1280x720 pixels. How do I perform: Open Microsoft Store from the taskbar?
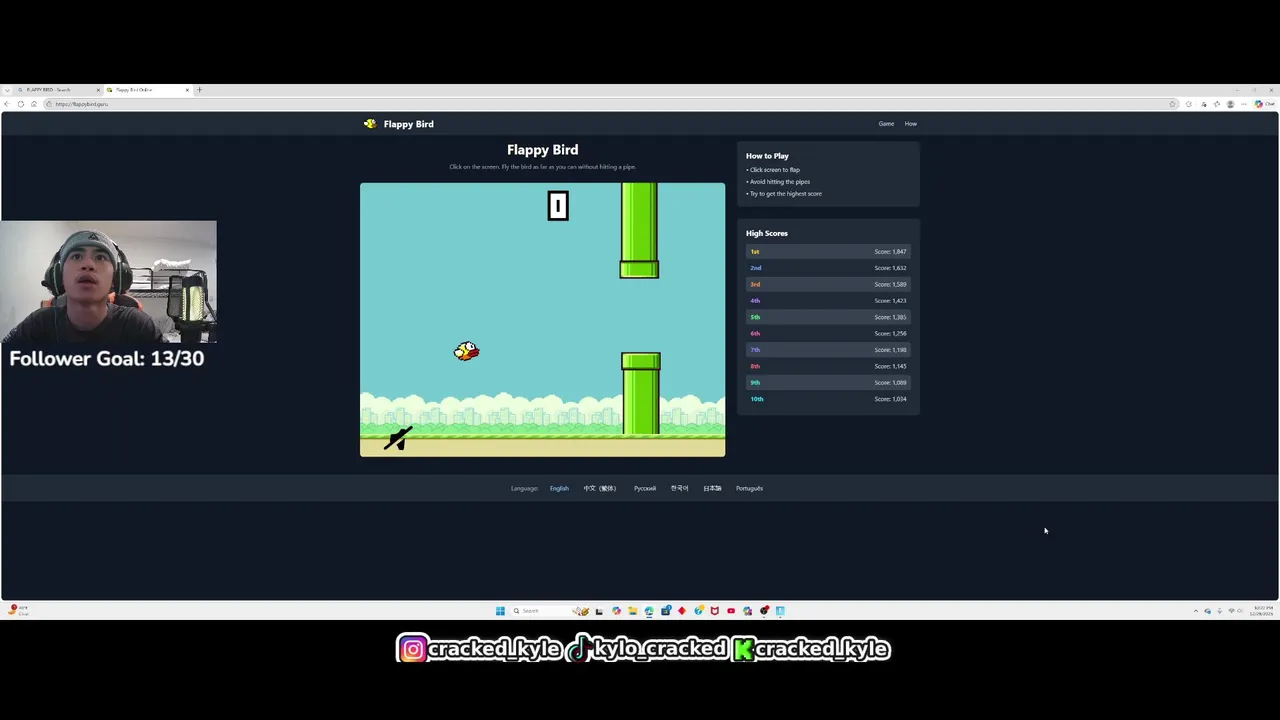665,611
